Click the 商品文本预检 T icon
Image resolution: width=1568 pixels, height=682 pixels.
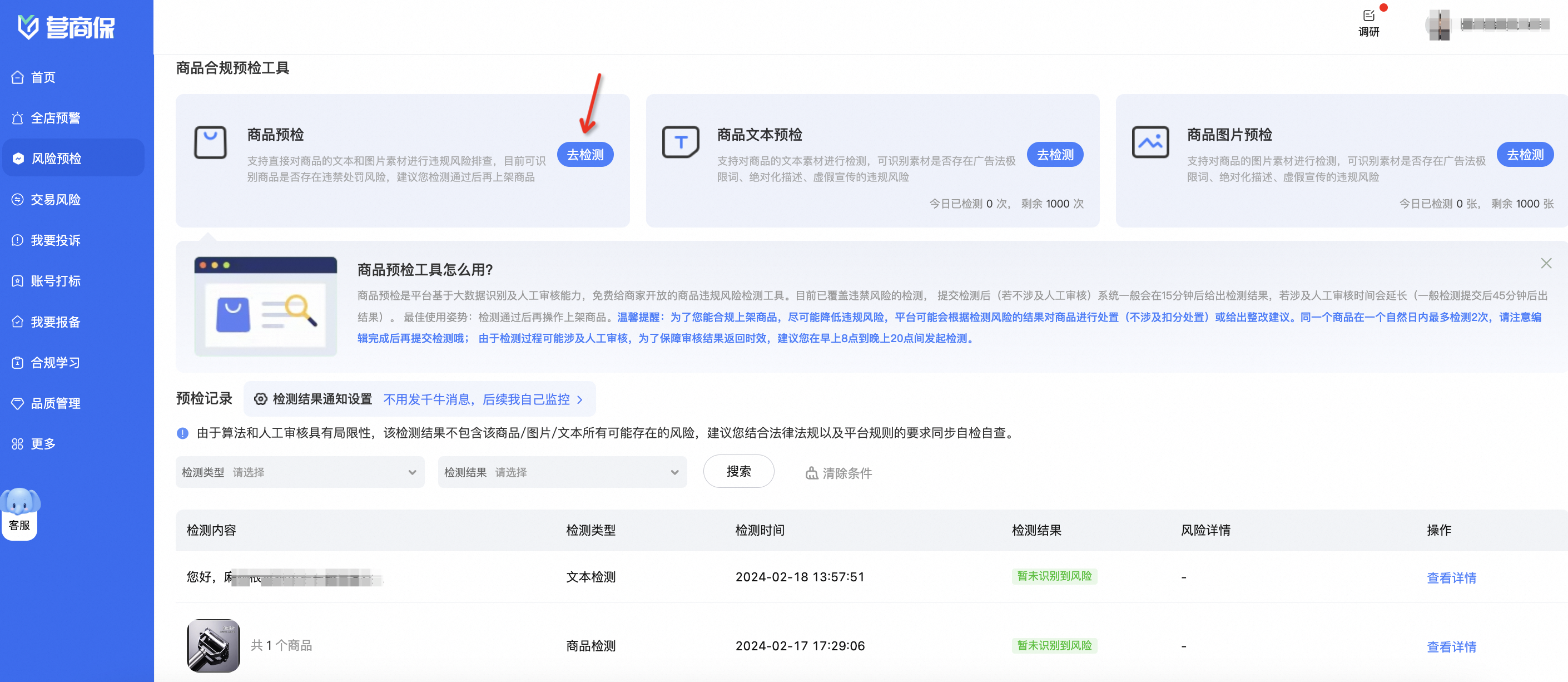point(681,142)
